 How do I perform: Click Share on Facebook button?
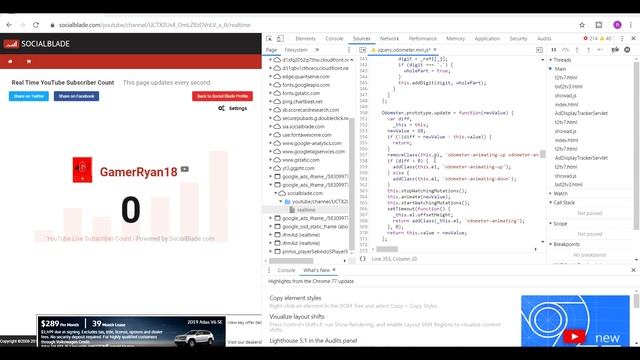click(76, 96)
